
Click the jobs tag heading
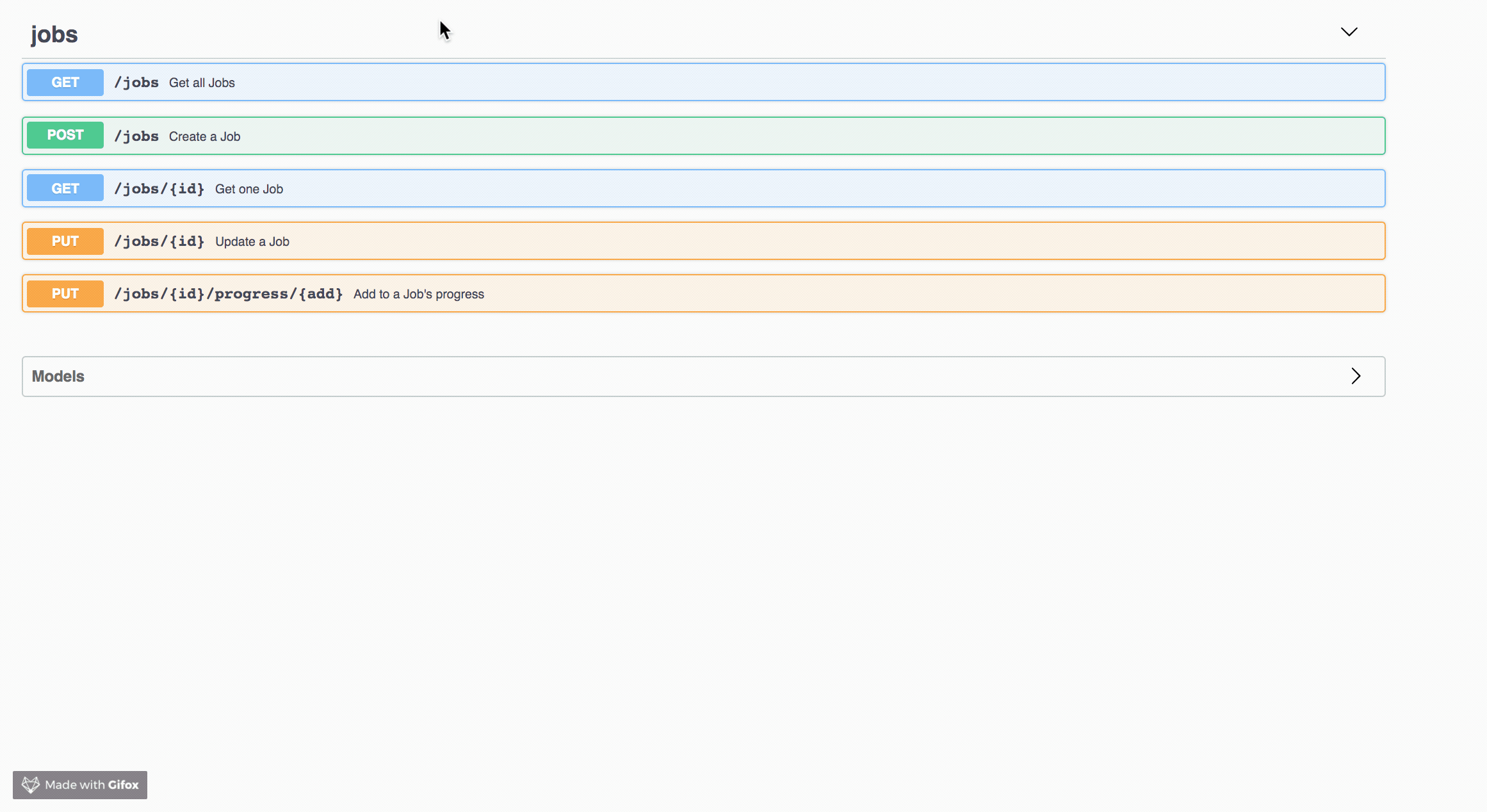pyautogui.click(x=54, y=35)
